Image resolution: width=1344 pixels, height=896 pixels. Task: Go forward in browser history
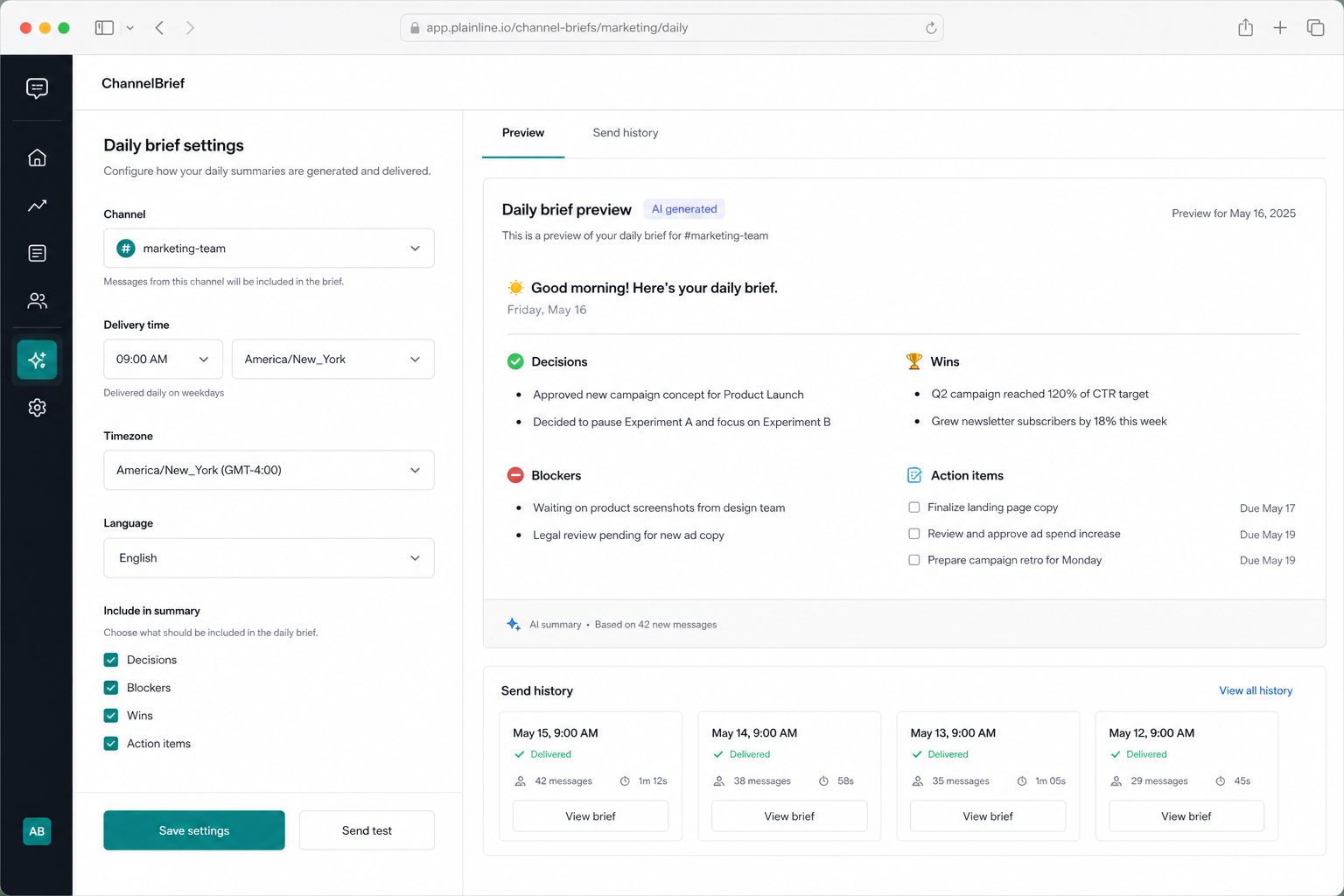(190, 28)
